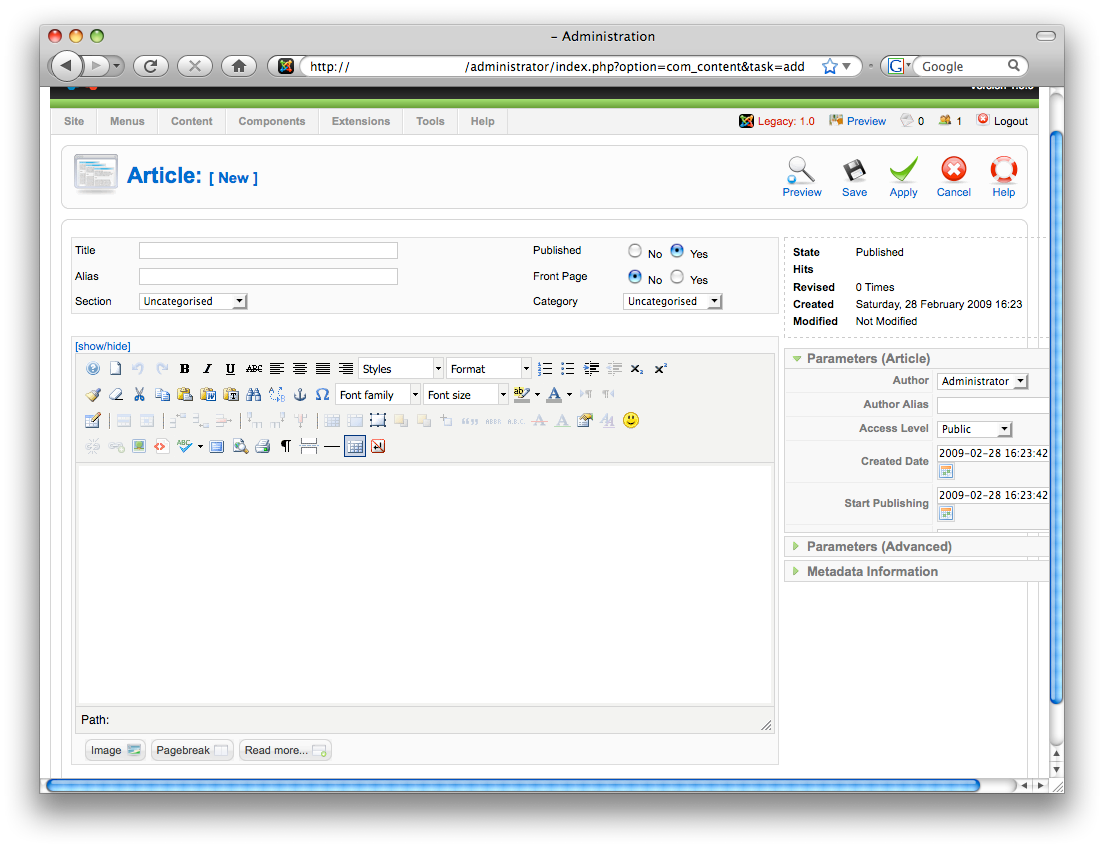Open highlight background color dropdown arrow
Image resolution: width=1104 pixels, height=848 pixels.
coord(537,394)
